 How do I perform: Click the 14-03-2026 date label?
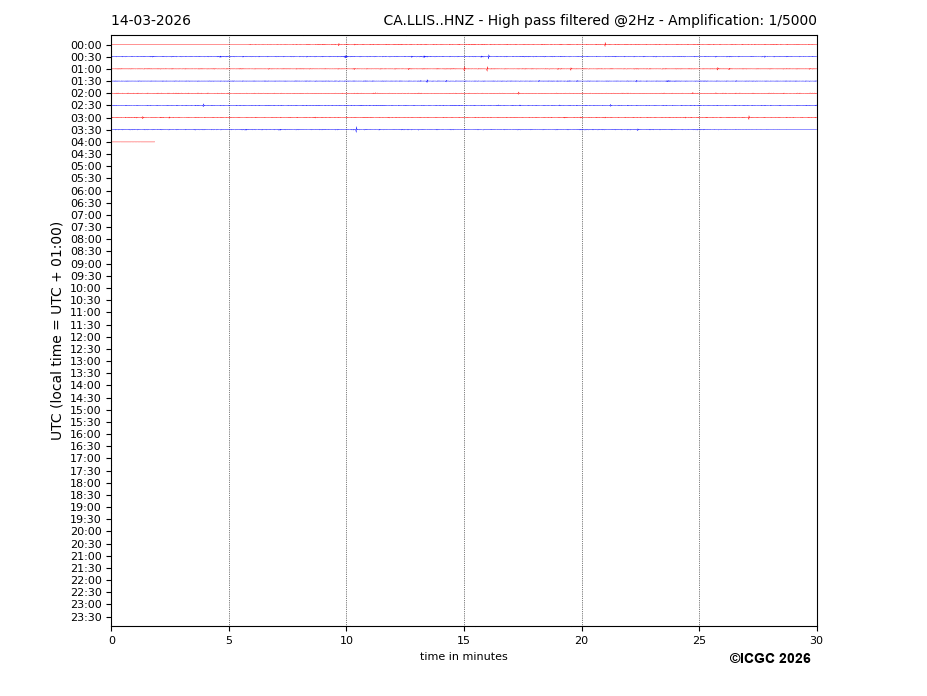[x=150, y=21]
